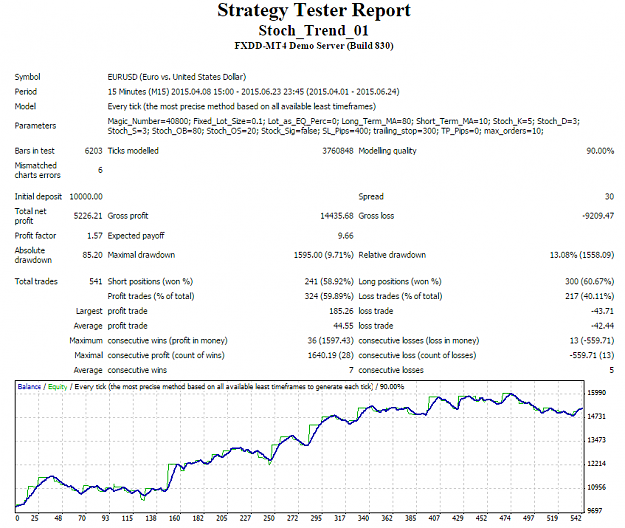Click the green 'Equity' legend label in chart
The width and height of the screenshot is (625, 528).
(57, 387)
